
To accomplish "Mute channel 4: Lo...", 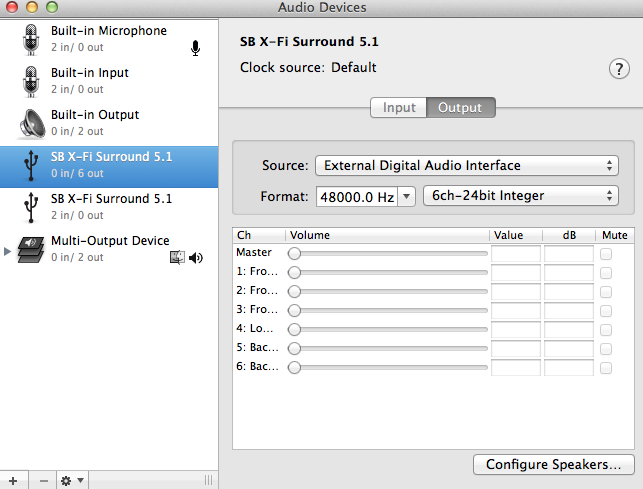I will coord(606,330).
